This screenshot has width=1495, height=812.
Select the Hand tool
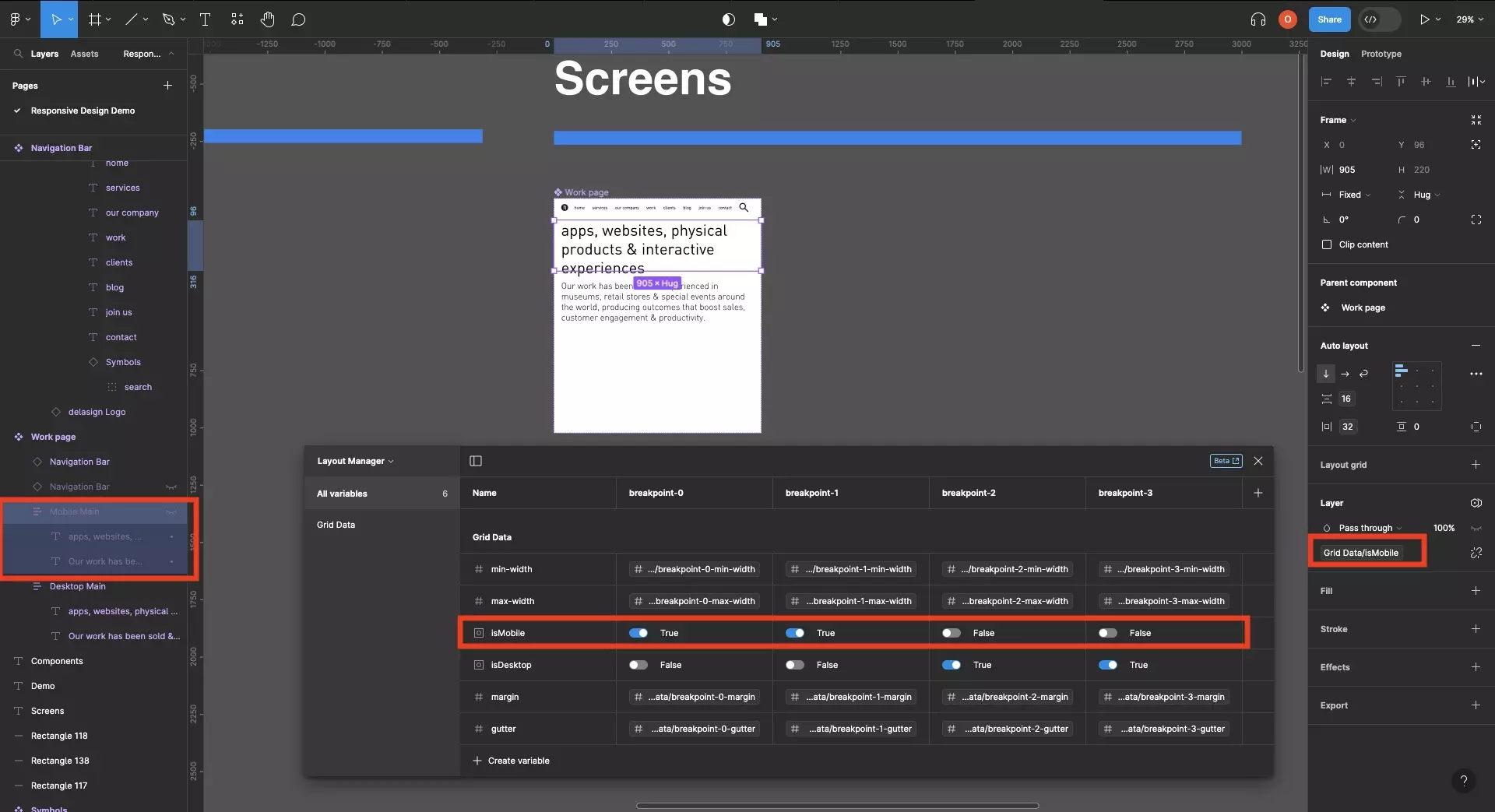pos(268,19)
